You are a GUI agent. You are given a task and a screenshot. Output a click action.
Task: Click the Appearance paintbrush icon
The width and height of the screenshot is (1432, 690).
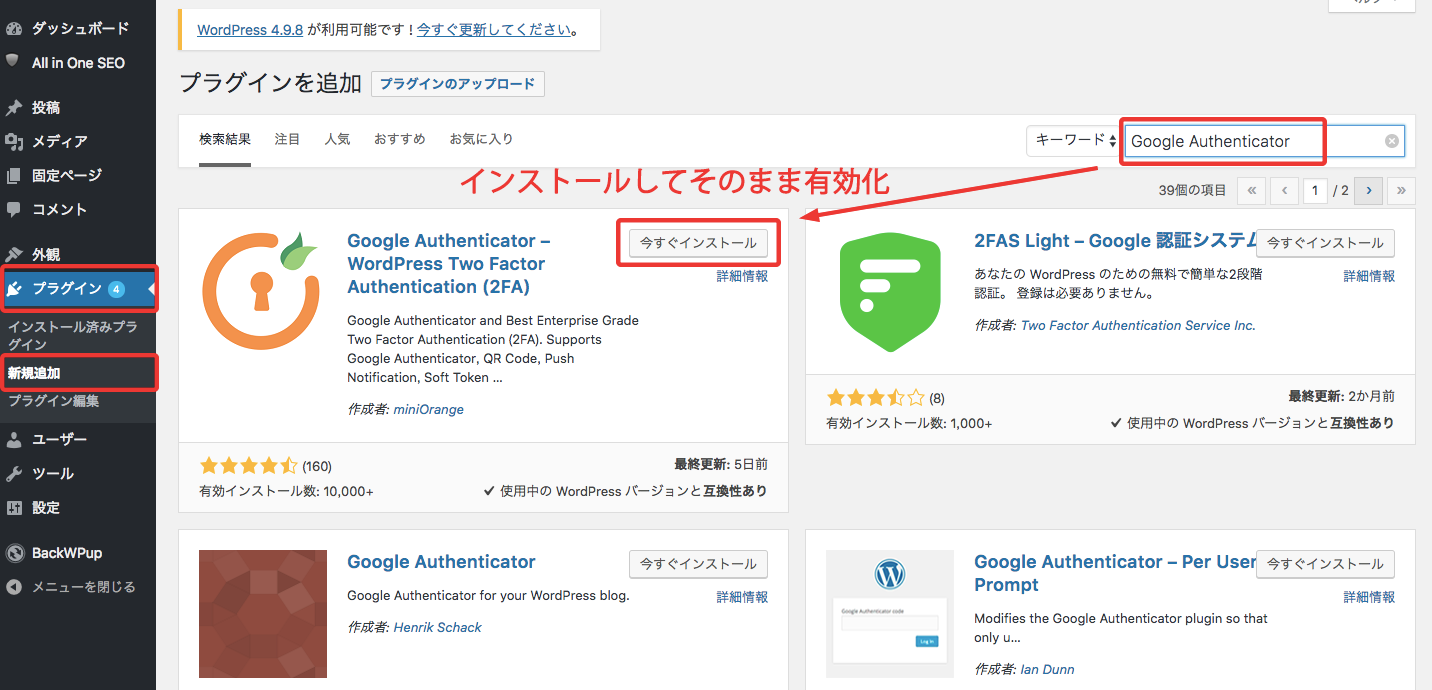pyautogui.click(x=13, y=254)
